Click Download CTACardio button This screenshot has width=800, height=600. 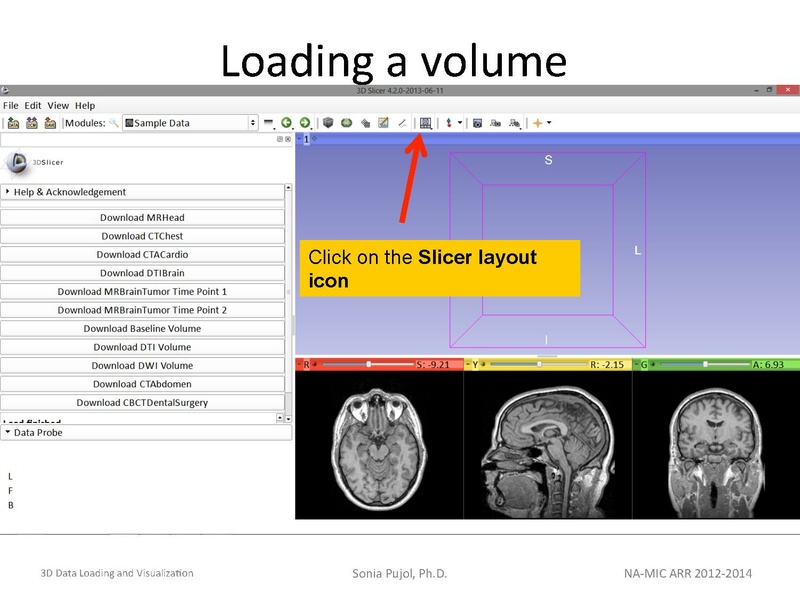tap(142, 255)
